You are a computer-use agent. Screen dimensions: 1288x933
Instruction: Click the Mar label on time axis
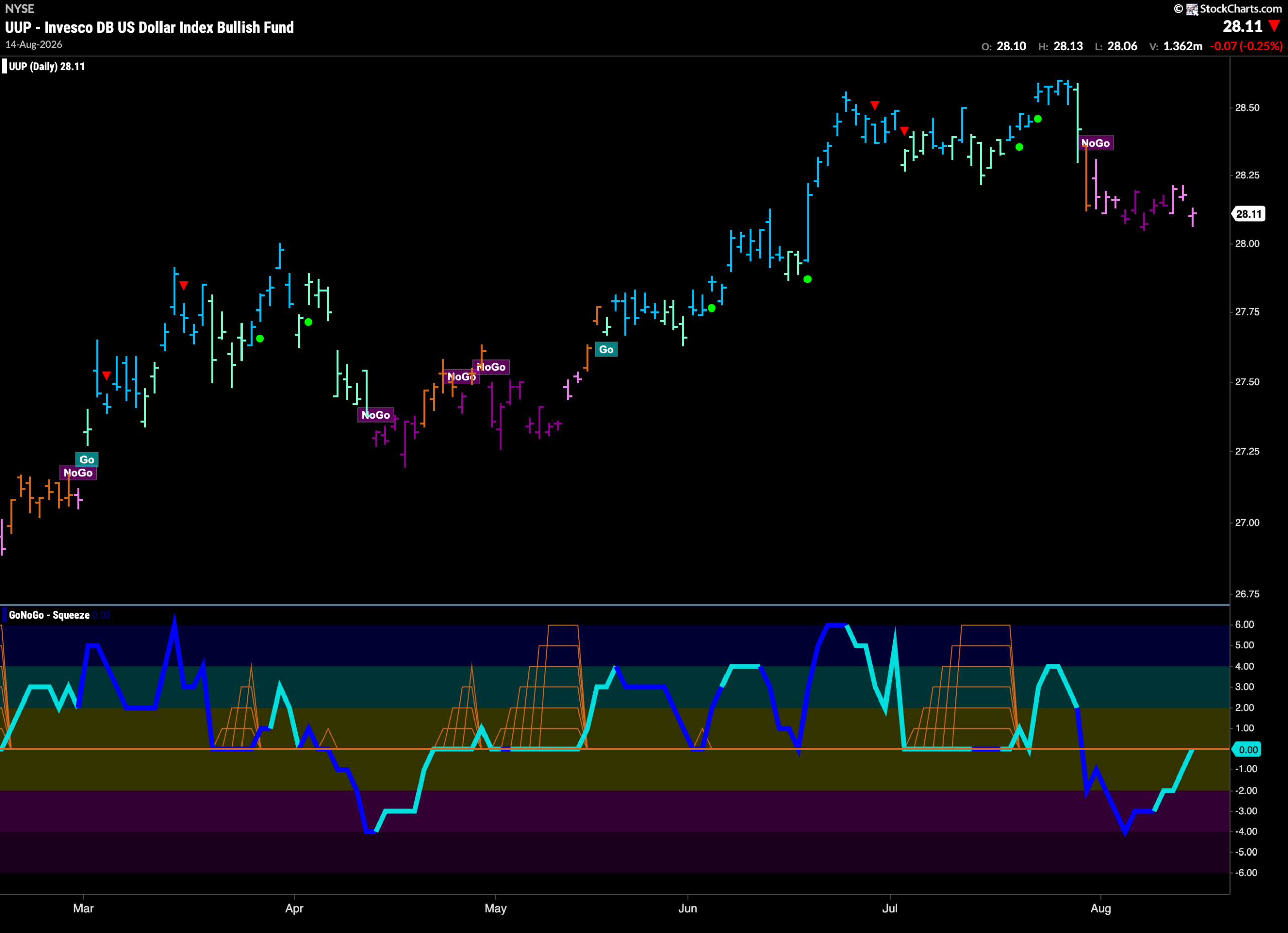84,908
